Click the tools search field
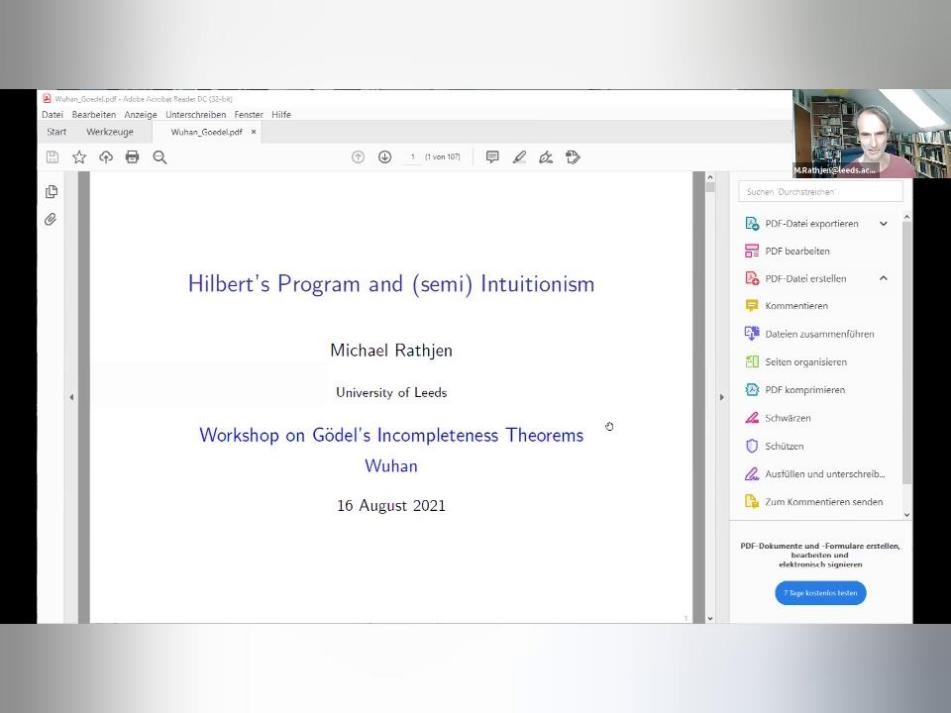951x713 pixels. (820, 192)
